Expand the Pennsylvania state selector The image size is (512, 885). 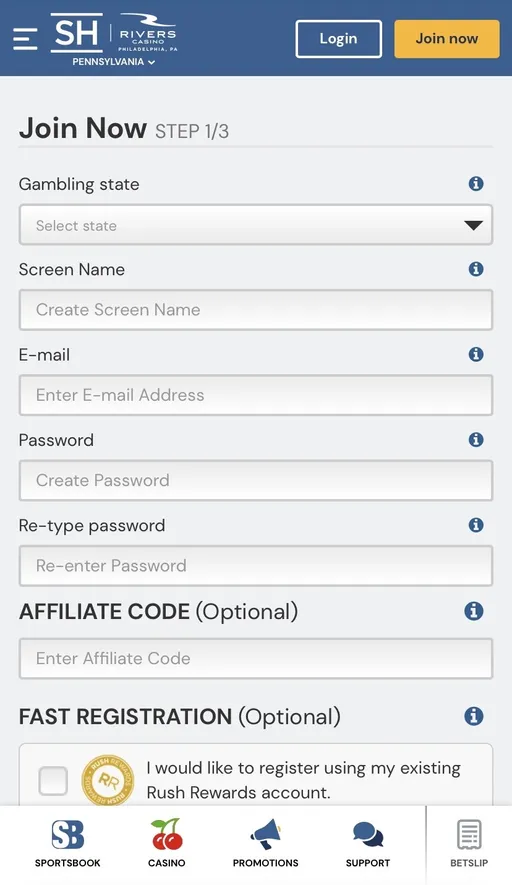[113, 62]
